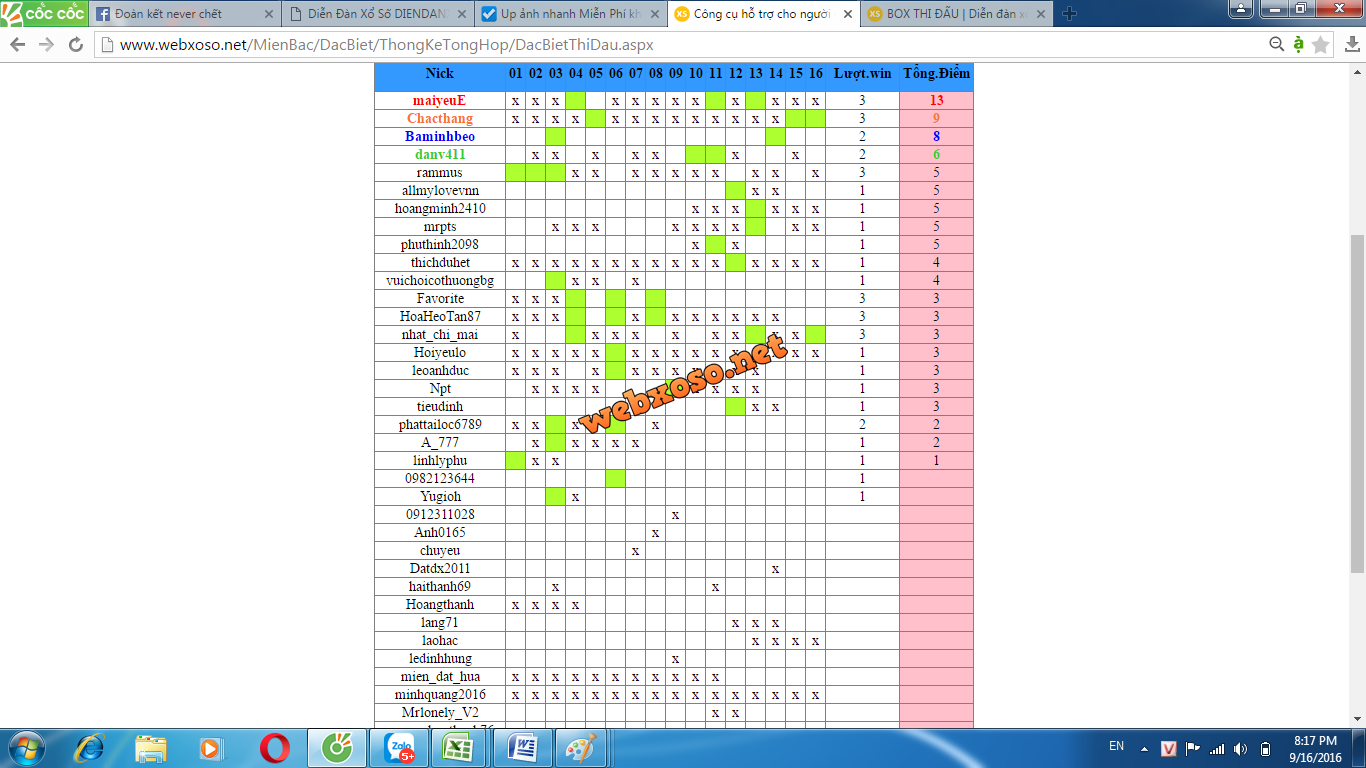This screenshot has width=1366, height=768.
Task: Open network signal tray icon
Action: pyautogui.click(x=1217, y=748)
